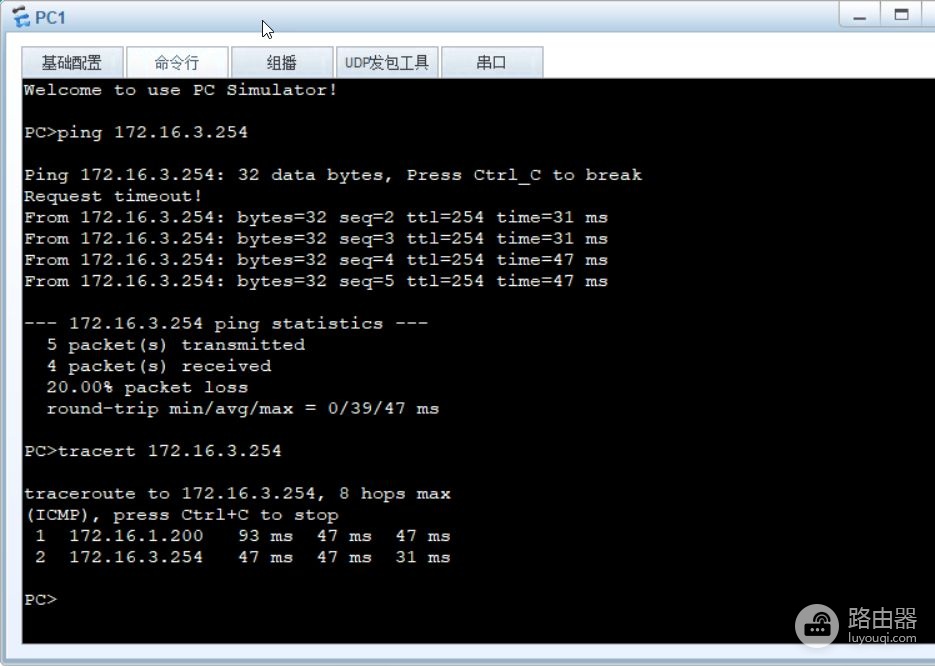Viewport: 935px width, 666px height.
Task: Click the 'Request timeout!' output line
Action: (x=113, y=196)
